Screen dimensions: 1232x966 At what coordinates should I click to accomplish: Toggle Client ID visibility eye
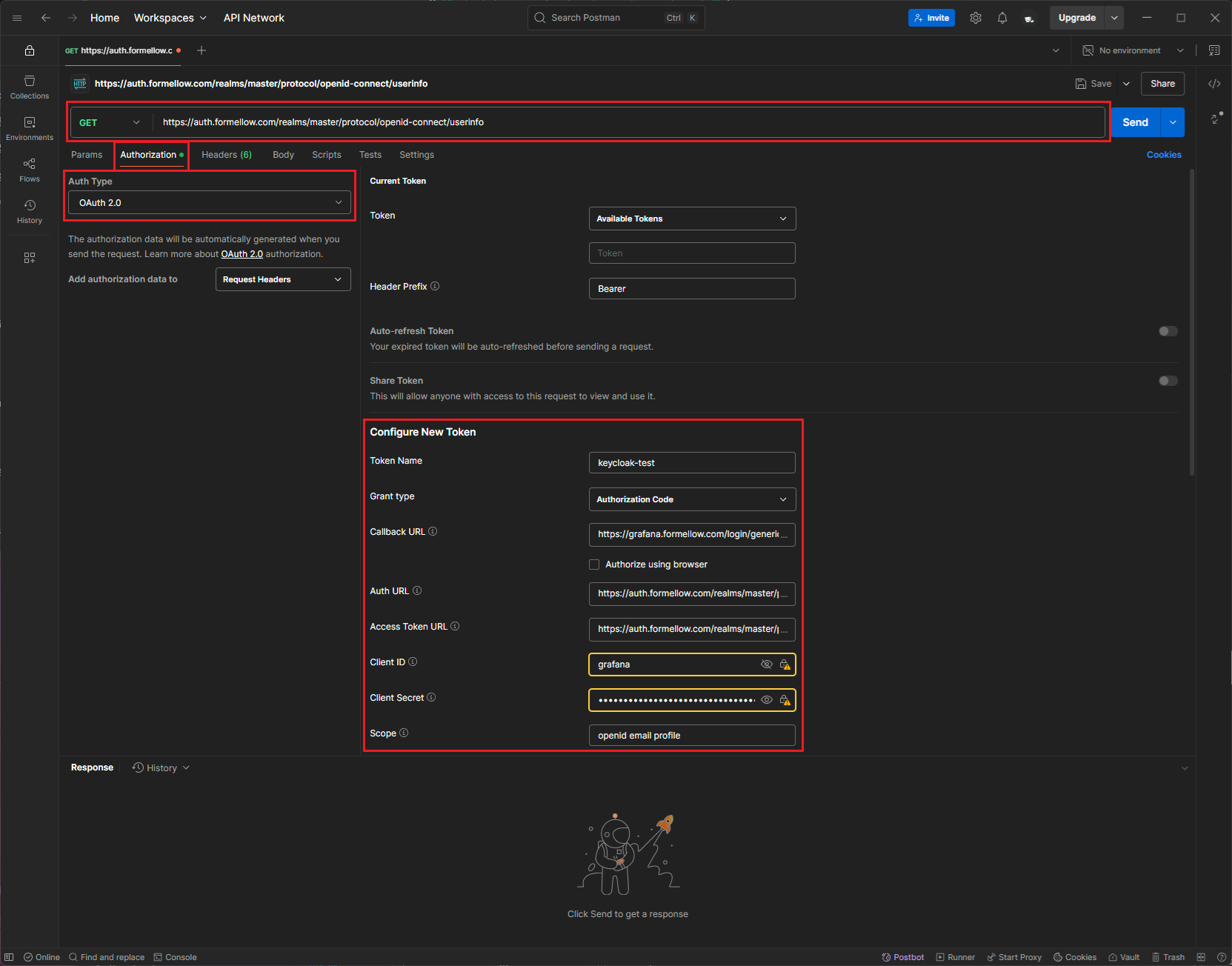tap(767, 664)
